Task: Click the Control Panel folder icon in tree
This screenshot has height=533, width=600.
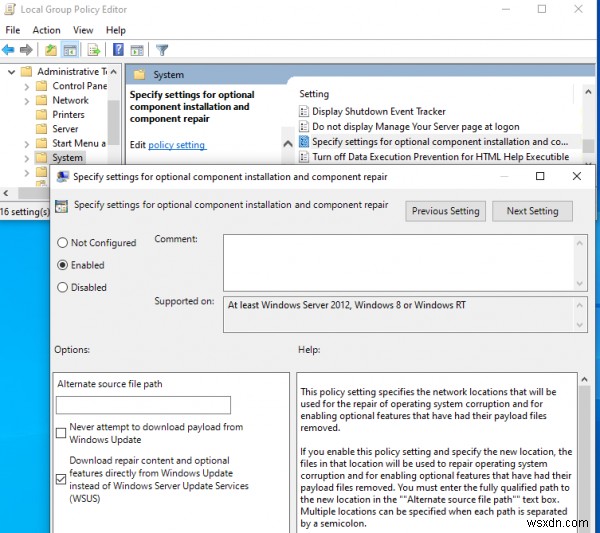Action: click(x=41, y=86)
